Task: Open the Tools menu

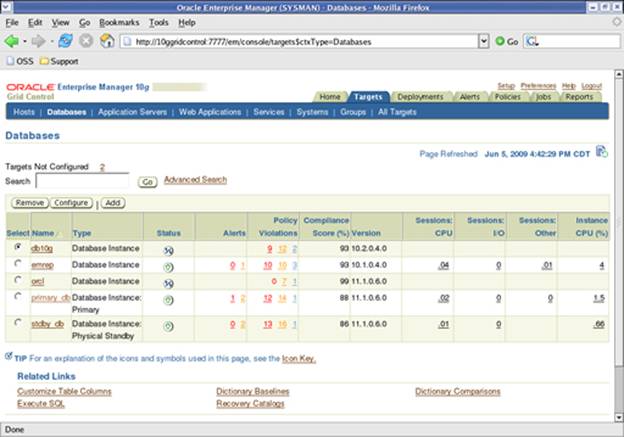Action: (x=159, y=23)
